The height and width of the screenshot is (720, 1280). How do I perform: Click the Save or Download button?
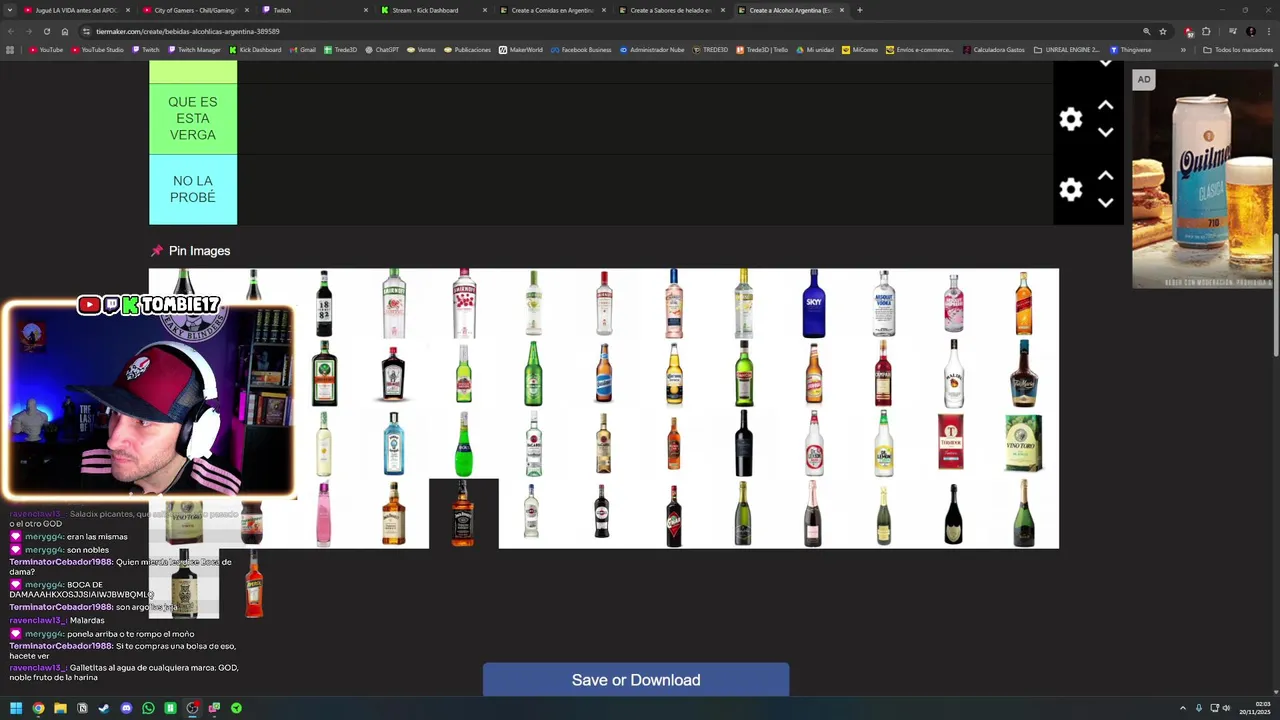(x=636, y=680)
